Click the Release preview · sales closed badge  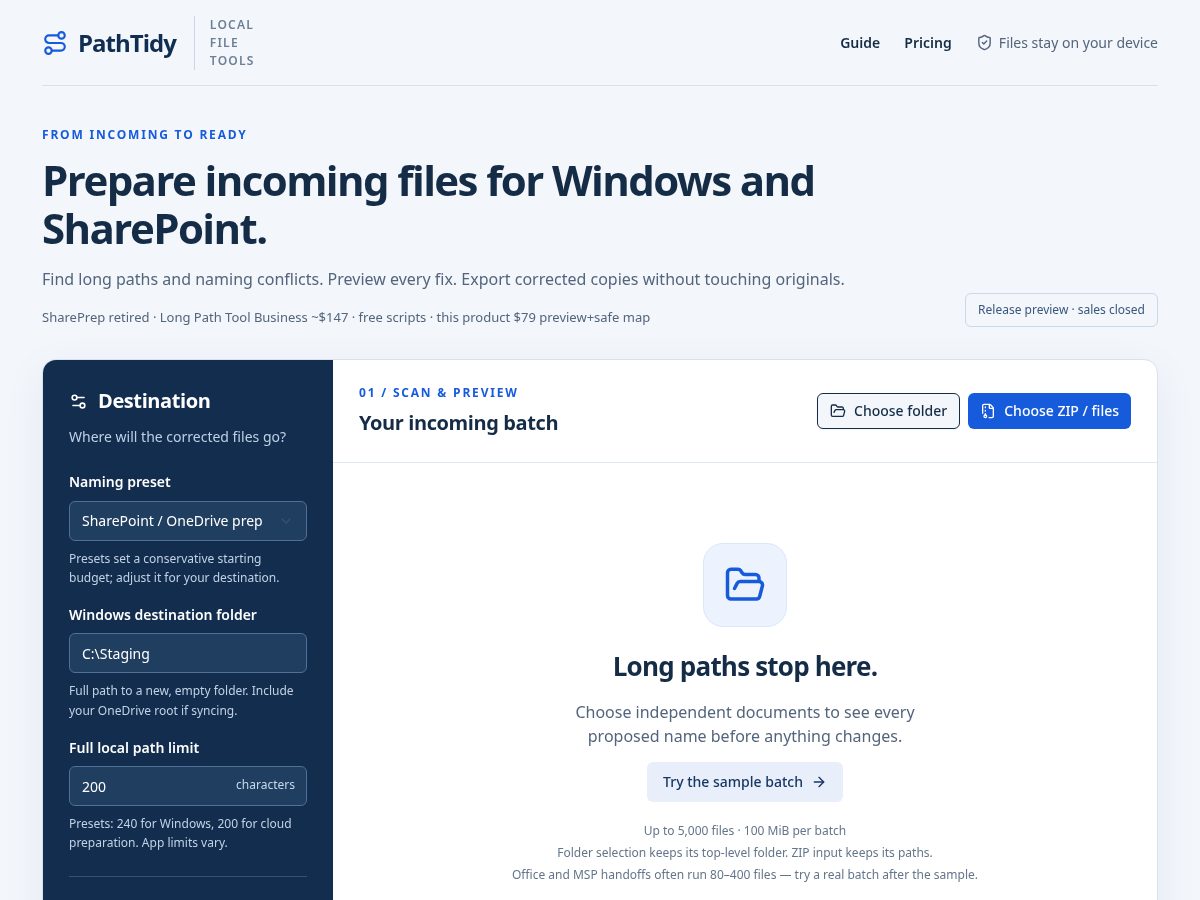[1061, 310]
